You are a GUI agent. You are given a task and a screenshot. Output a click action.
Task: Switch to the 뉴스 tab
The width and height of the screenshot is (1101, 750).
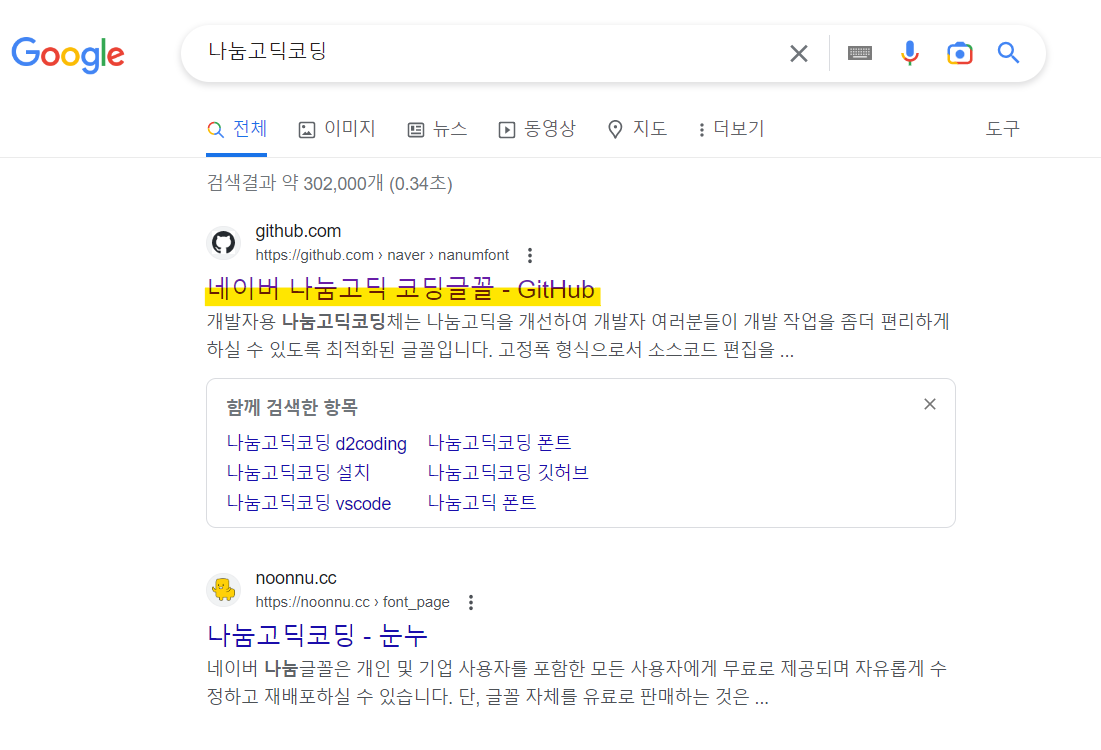pos(437,129)
